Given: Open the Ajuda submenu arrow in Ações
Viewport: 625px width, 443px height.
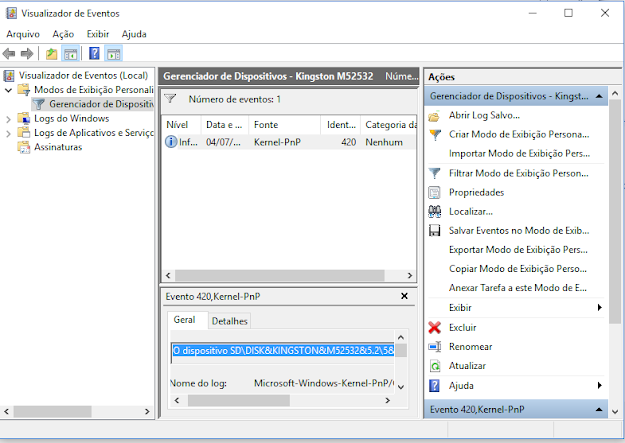Looking at the screenshot, I should [x=599, y=385].
